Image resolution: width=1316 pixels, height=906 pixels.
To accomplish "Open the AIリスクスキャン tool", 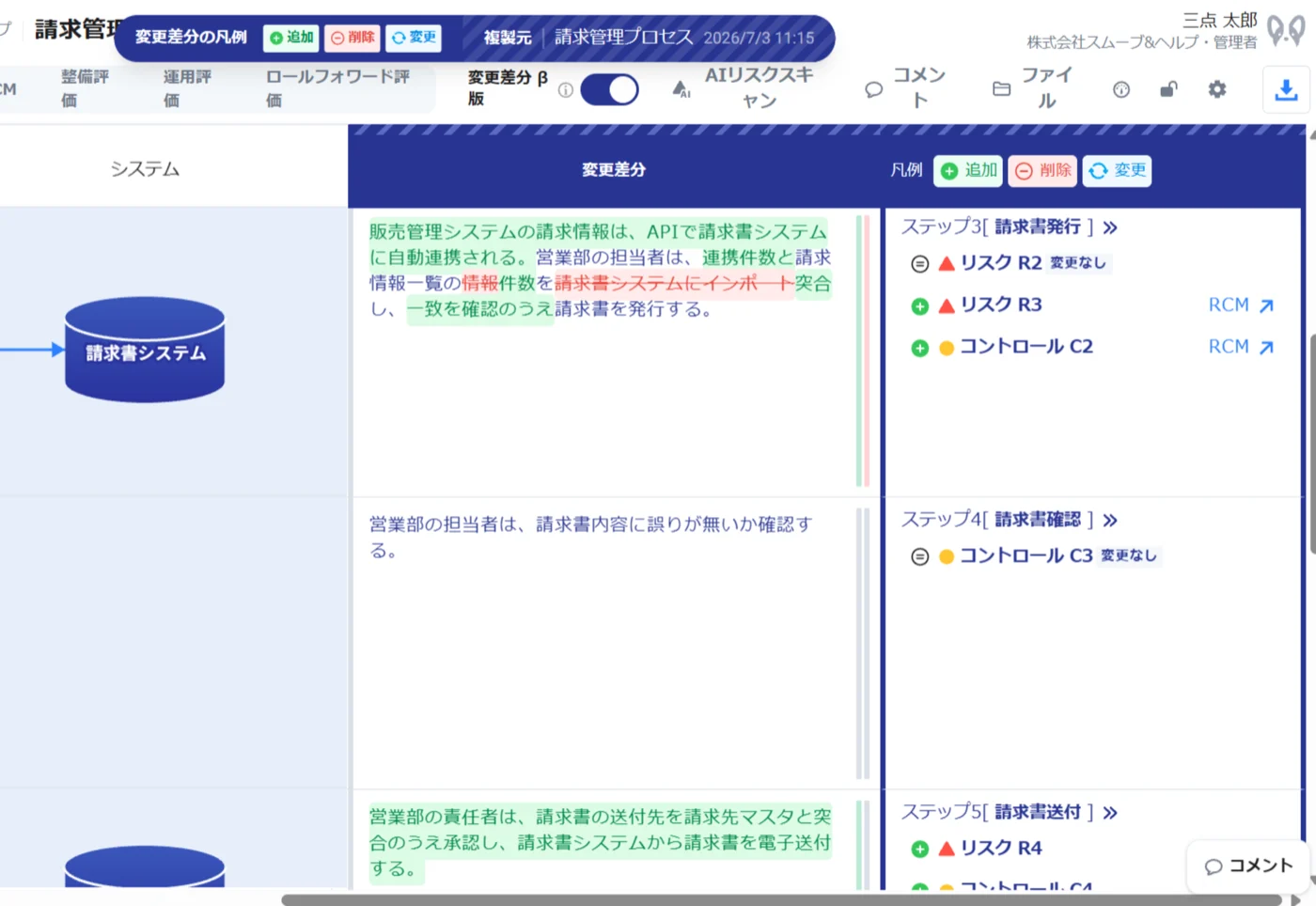I will (743, 88).
